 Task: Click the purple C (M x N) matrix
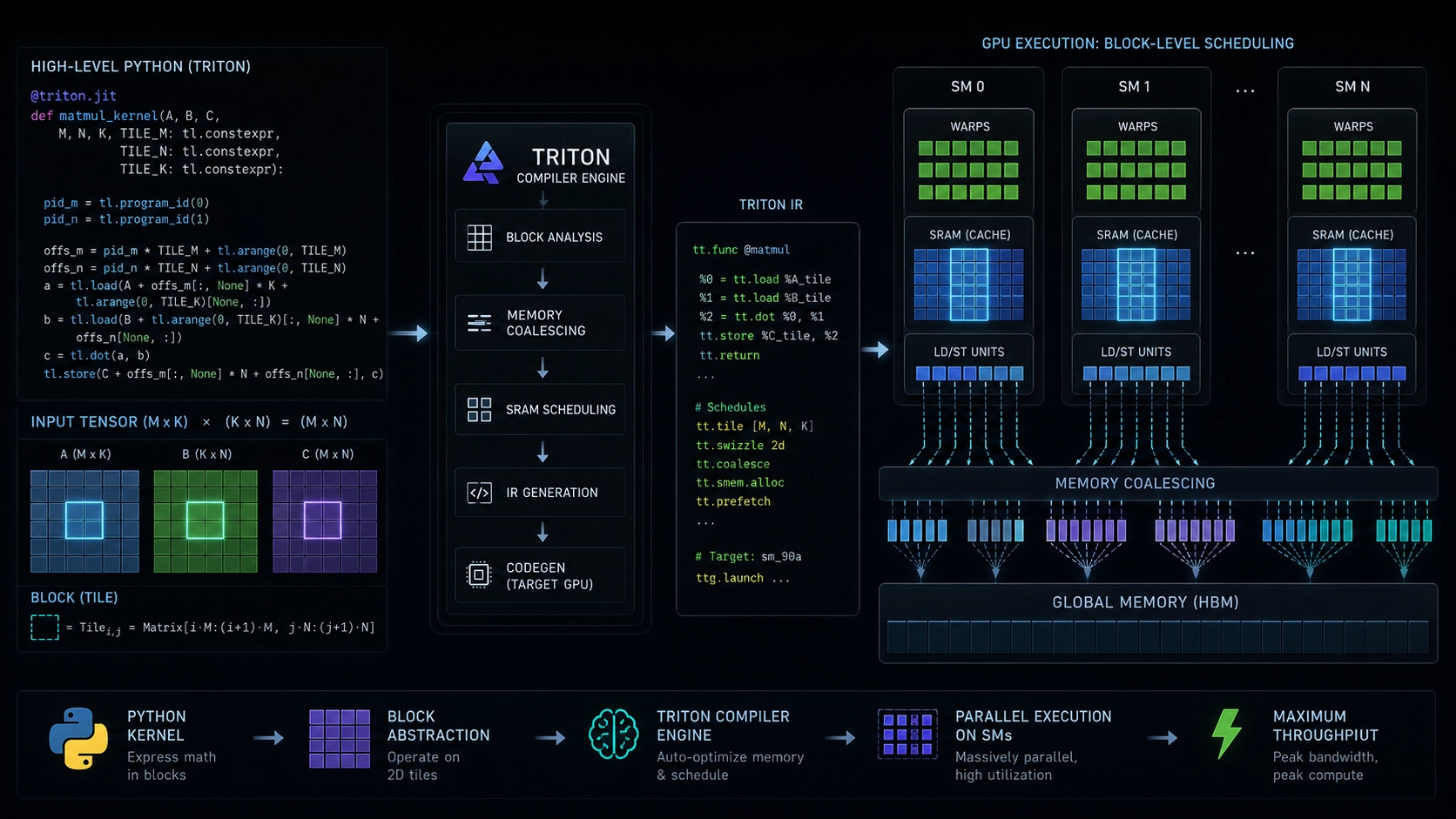(325, 521)
